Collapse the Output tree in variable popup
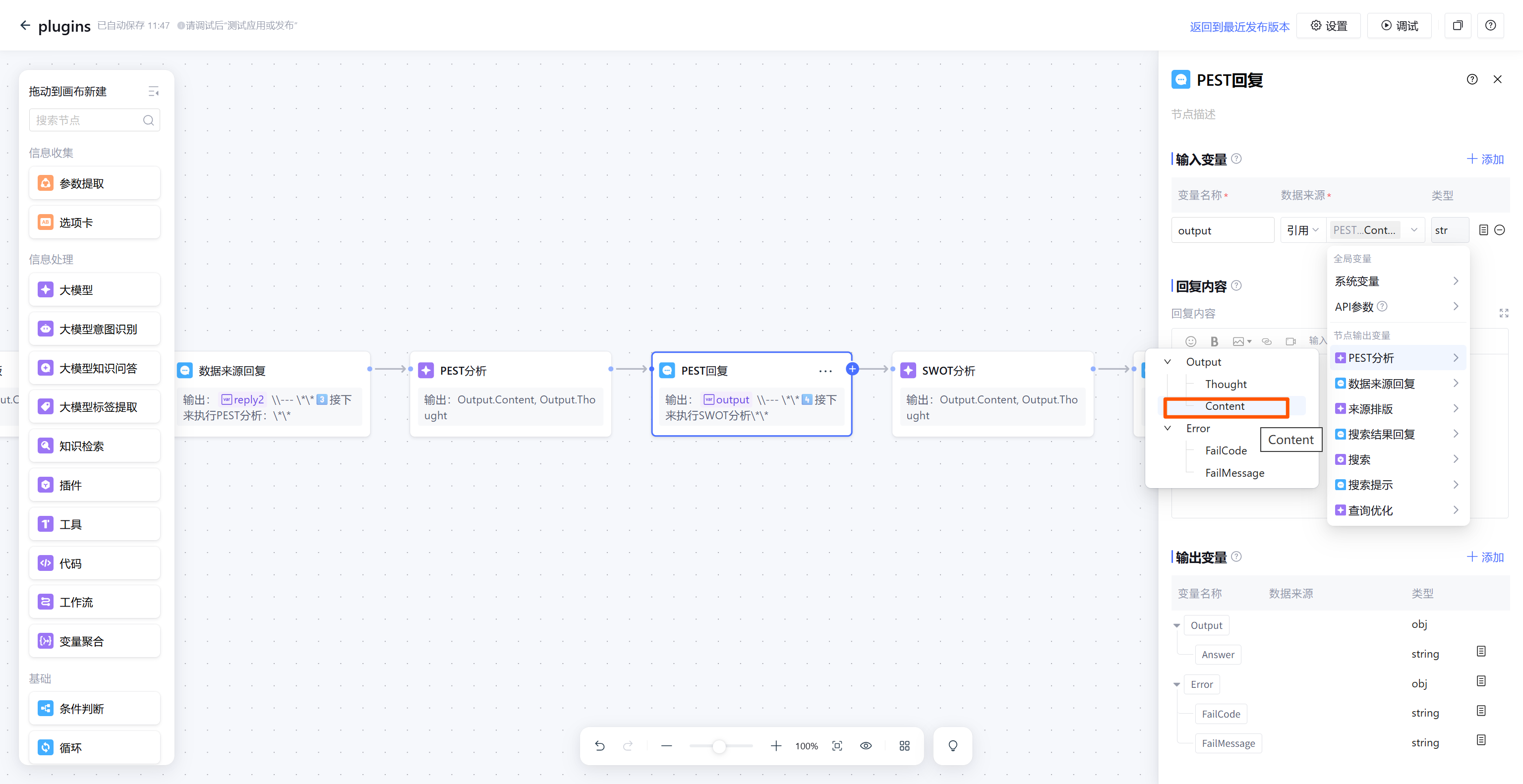This screenshot has width=1523, height=784. coord(1167,362)
